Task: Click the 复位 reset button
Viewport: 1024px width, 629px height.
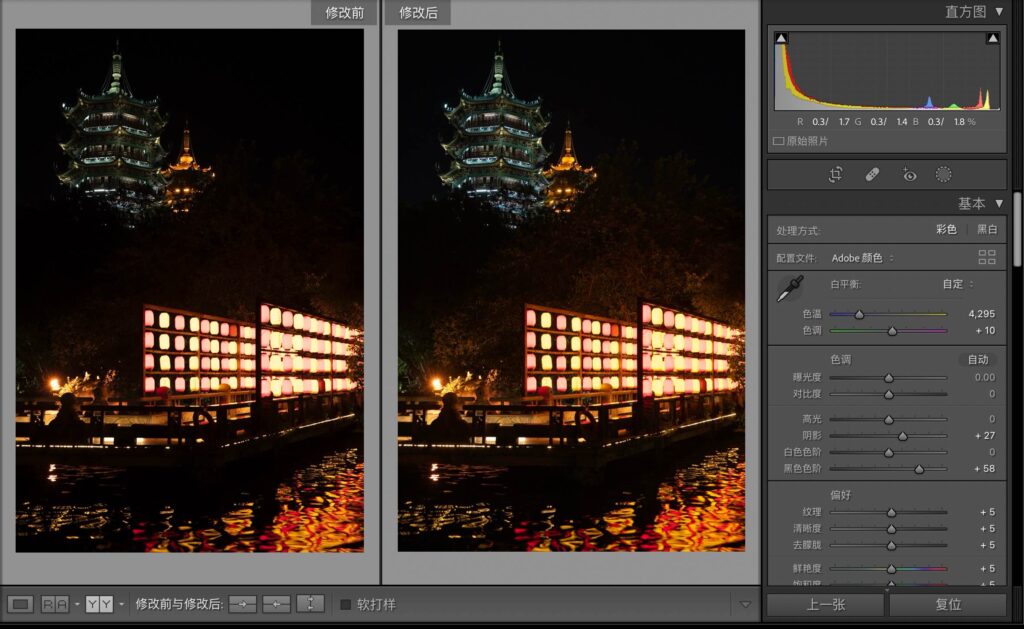Action: [947, 605]
